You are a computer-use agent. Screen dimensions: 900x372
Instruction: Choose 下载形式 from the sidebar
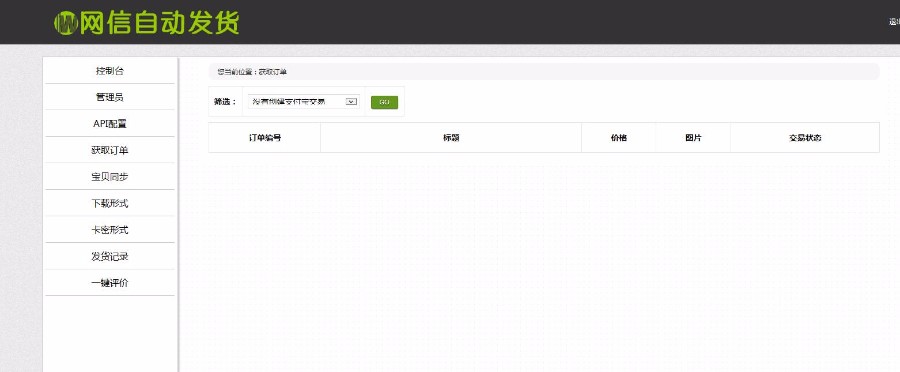(x=110, y=203)
